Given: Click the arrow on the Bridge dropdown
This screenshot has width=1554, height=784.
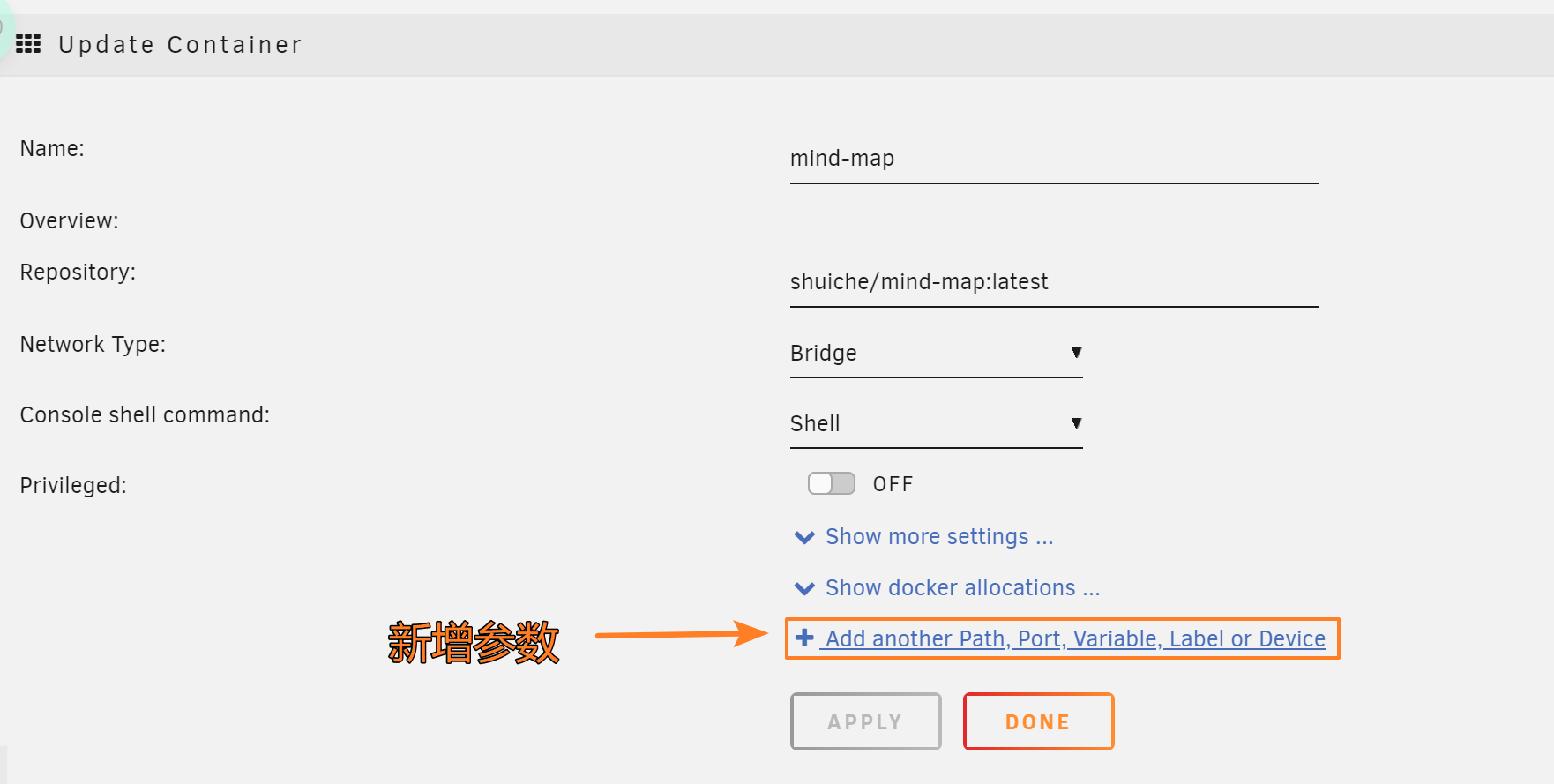Looking at the screenshot, I should (1076, 353).
